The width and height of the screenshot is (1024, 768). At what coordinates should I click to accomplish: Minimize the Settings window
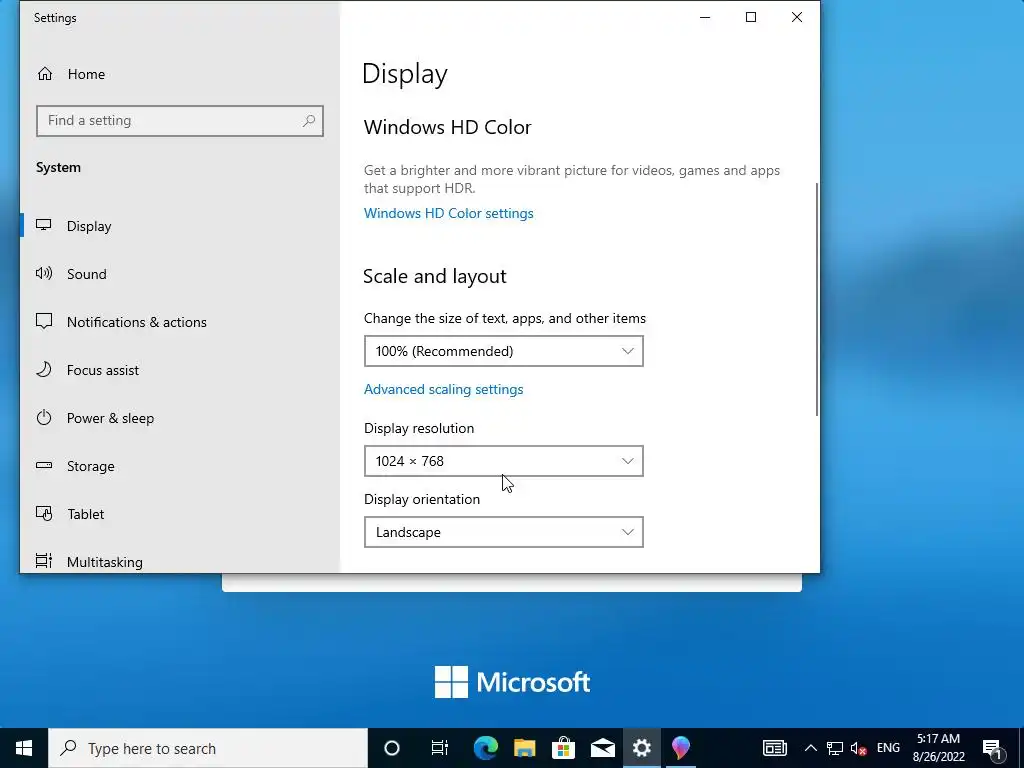(x=705, y=18)
